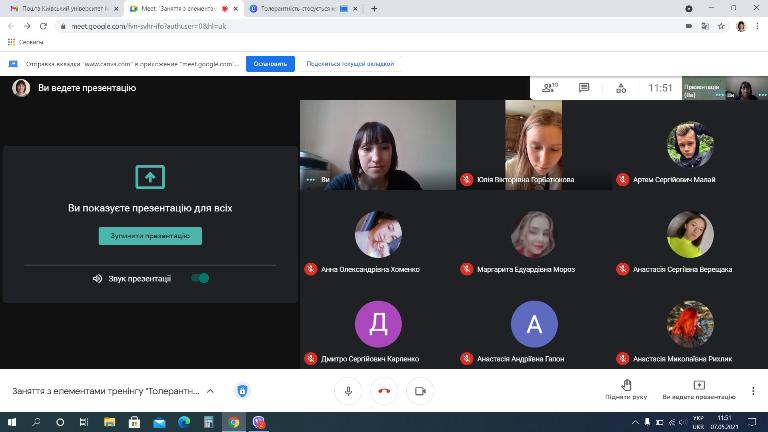The height and width of the screenshot is (432, 768).
Task: Click mute indicator for Анастасія Сергіївна Верещака
Action: click(x=623, y=269)
